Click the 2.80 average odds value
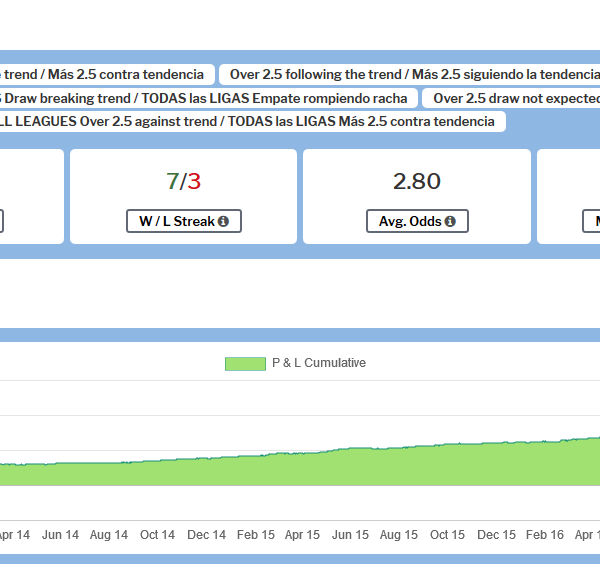 pyautogui.click(x=417, y=181)
